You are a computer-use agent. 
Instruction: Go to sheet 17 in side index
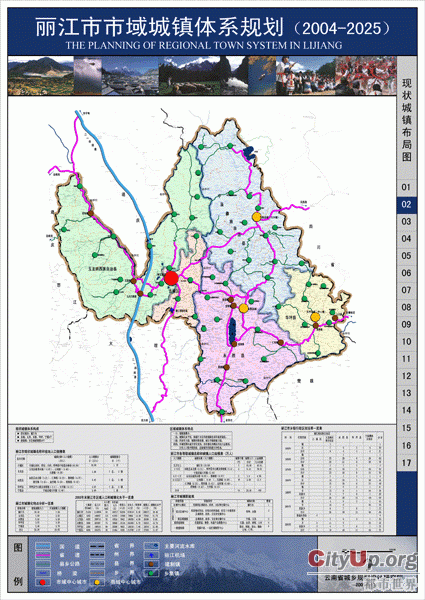coord(406,463)
